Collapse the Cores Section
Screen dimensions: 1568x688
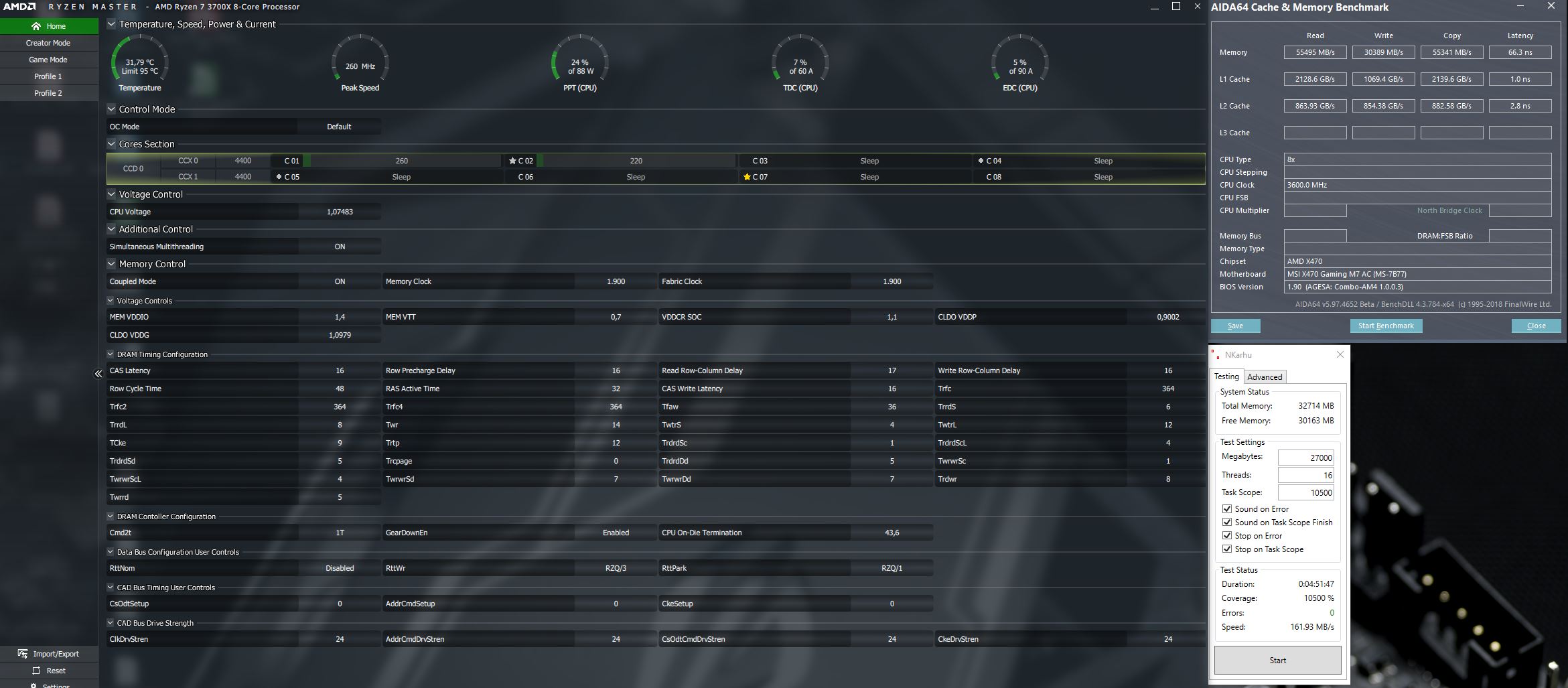[x=111, y=144]
